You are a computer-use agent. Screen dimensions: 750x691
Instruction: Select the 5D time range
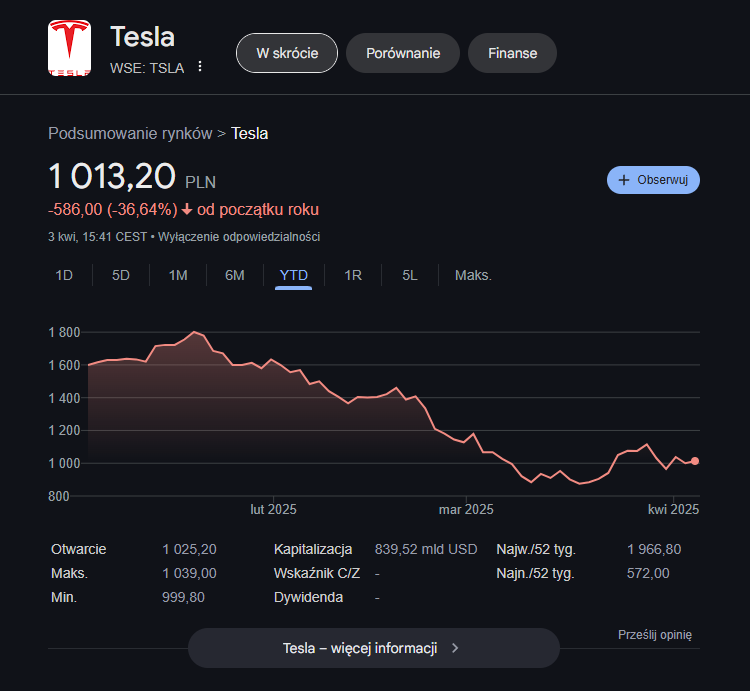(x=121, y=275)
